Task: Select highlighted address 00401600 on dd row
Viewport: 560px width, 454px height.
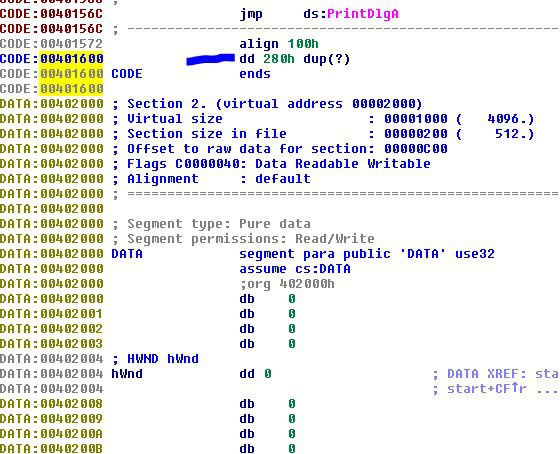Action: click(x=72, y=59)
